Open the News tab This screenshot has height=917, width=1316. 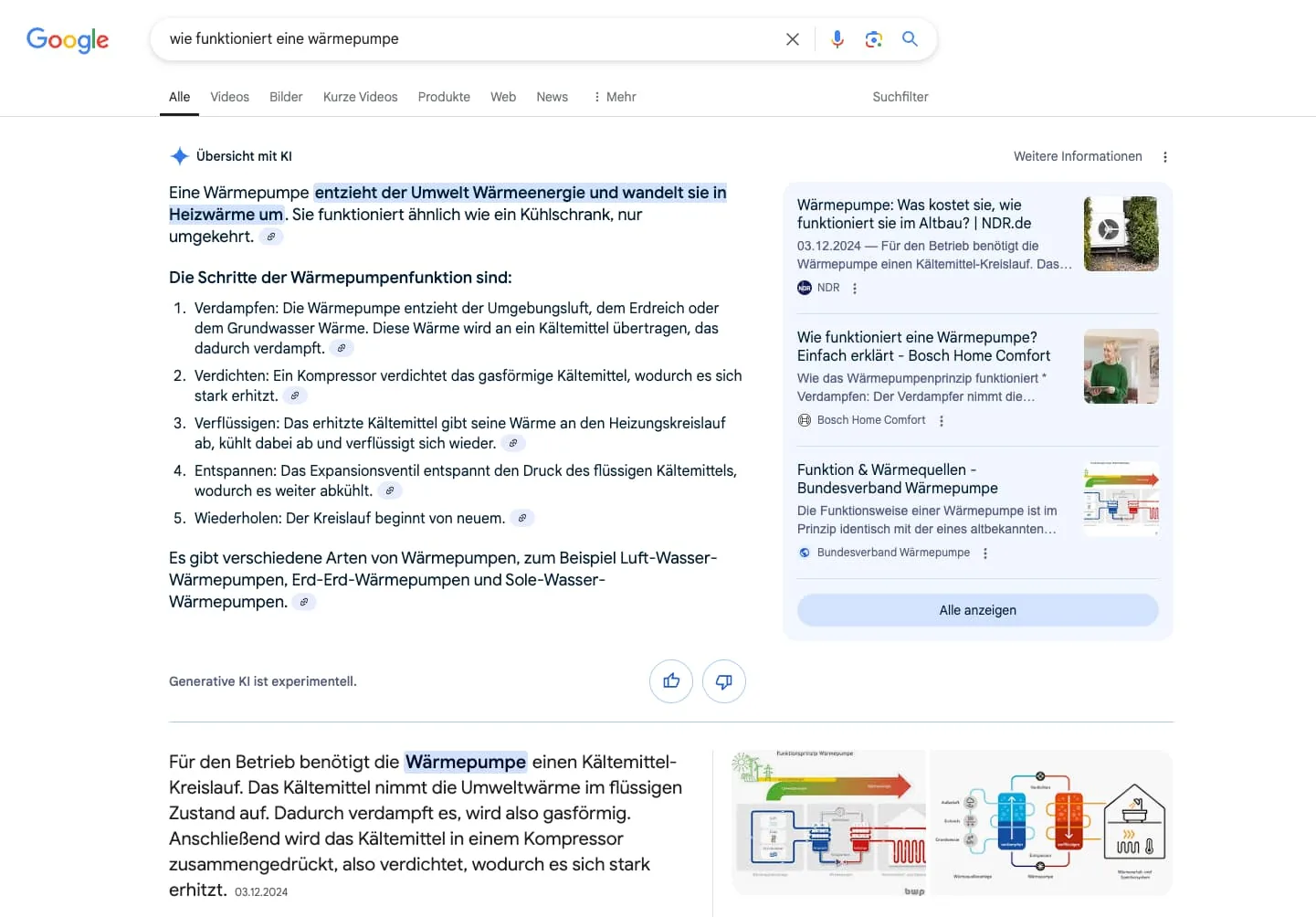(x=553, y=97)
